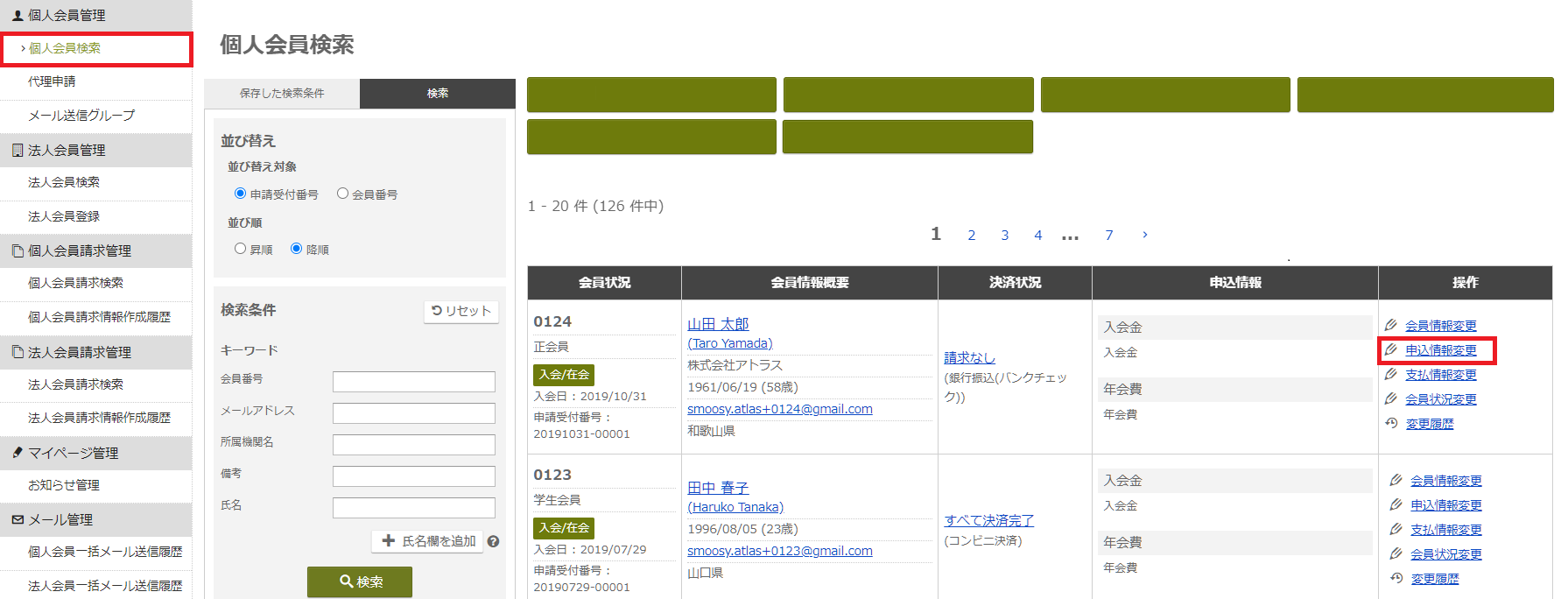Click 会員状況変更 for member 0124
The height and width of the screenshot is (599, 1568).
(x=1441, y=399)
